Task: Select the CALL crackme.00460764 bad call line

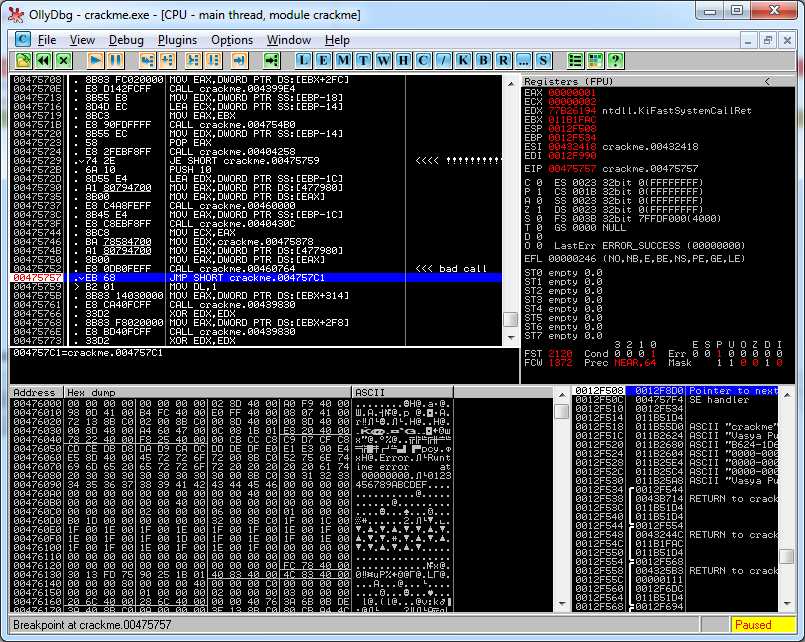Action: pos(256,268)
